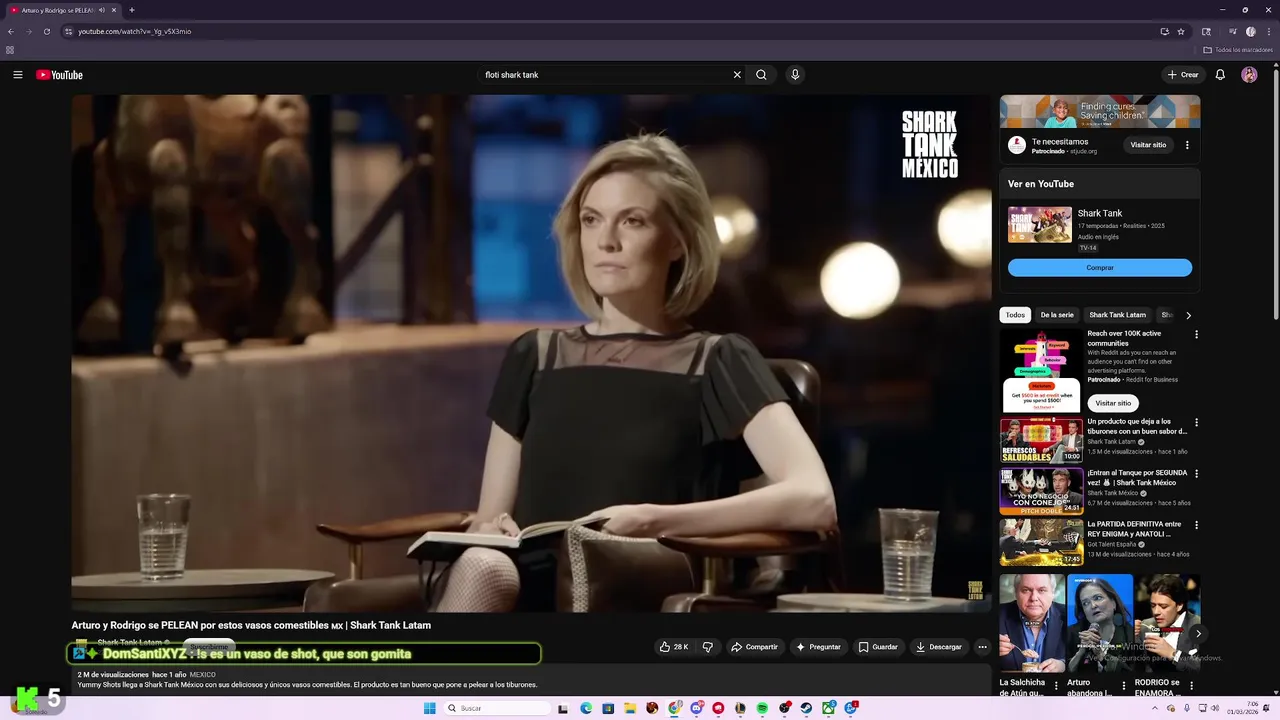Click Comprar for Shark Tank series
Image resolution: width=1280 pixels, height=720 pixels.
coord(1100,268)
